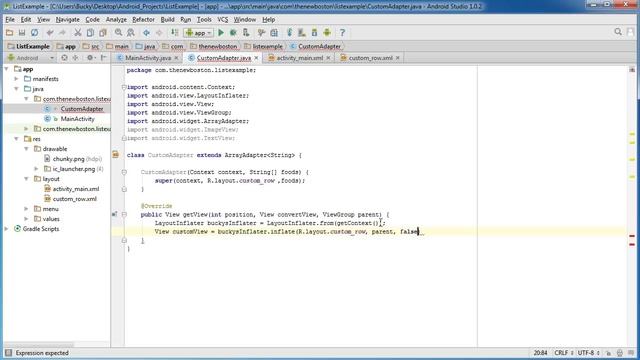Open the AVD Manager icon
The image size is (640, 360).
pos(302,33)
